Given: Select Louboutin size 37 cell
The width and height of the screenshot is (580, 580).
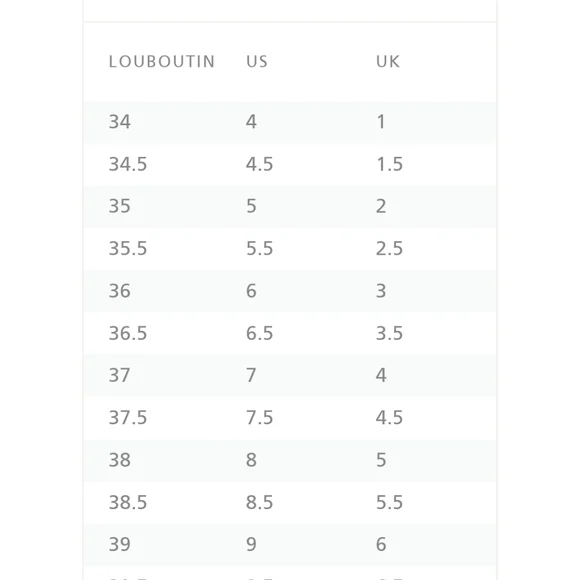Looking at the screenshot, I should [x=119, y=375].
